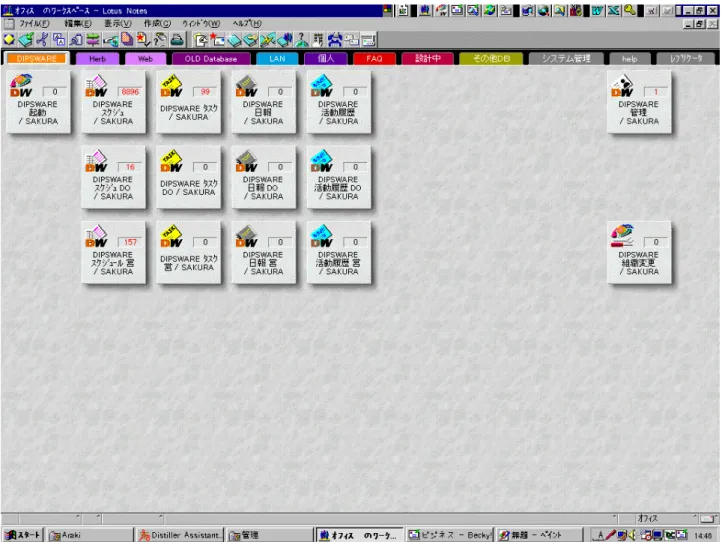This screenshot has width=722, height=542.
Task: Open the mail popup at status bar right end
Action: (709, 519)
